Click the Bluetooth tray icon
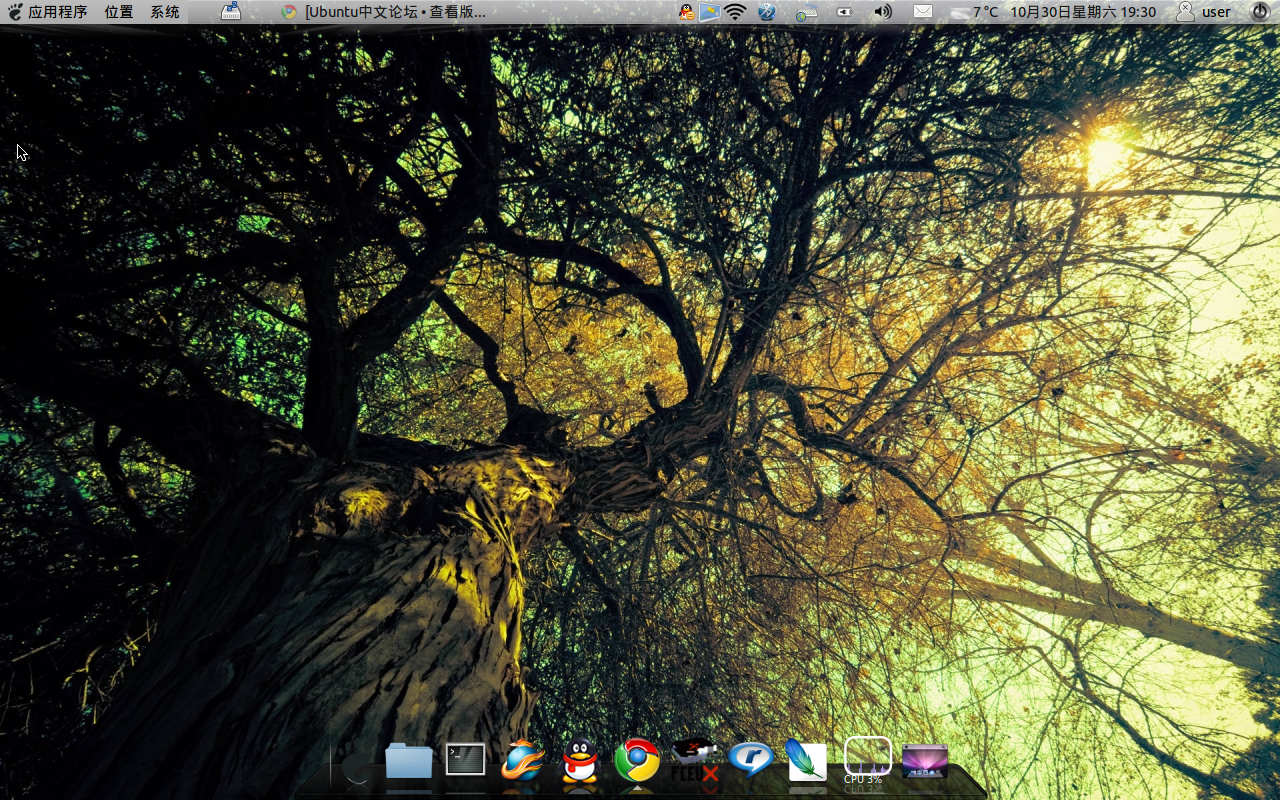1280x800 pixels. click(x=767, y=12)
